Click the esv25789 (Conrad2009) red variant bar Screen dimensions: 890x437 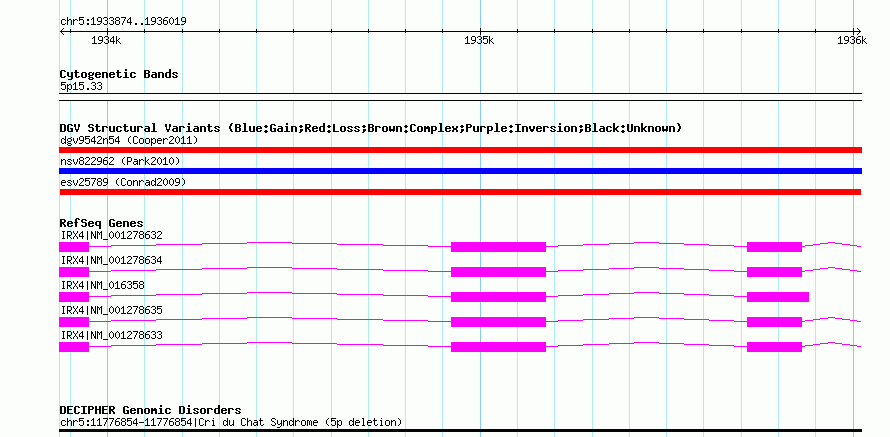[x=460, y=192]
